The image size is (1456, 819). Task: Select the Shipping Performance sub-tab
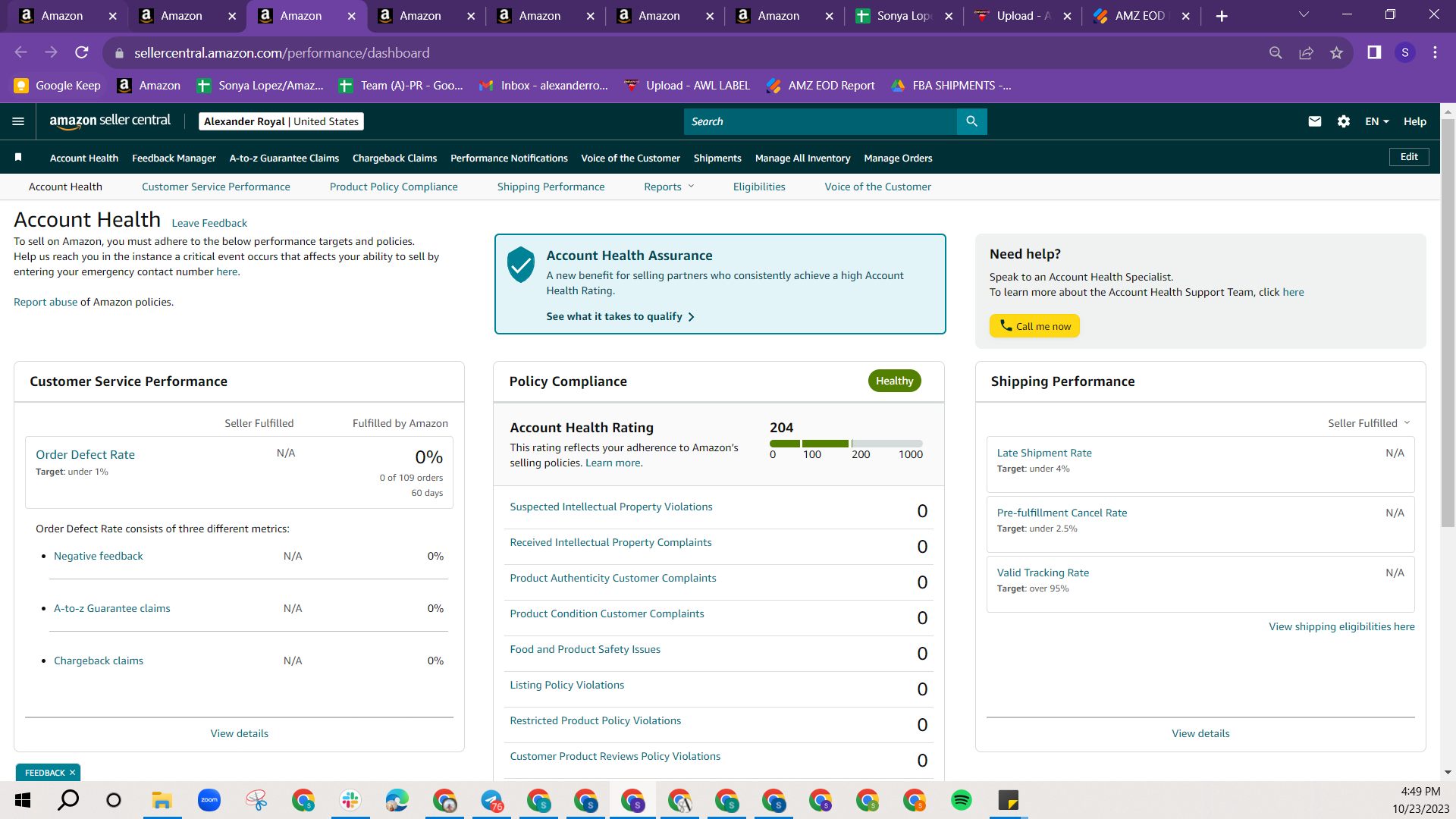(x=551, y=187)
